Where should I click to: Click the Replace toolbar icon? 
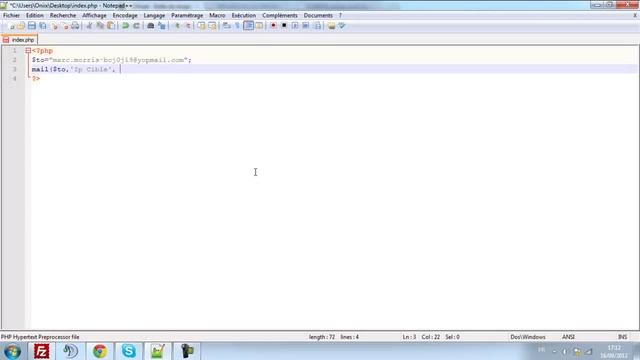(162, 26)
